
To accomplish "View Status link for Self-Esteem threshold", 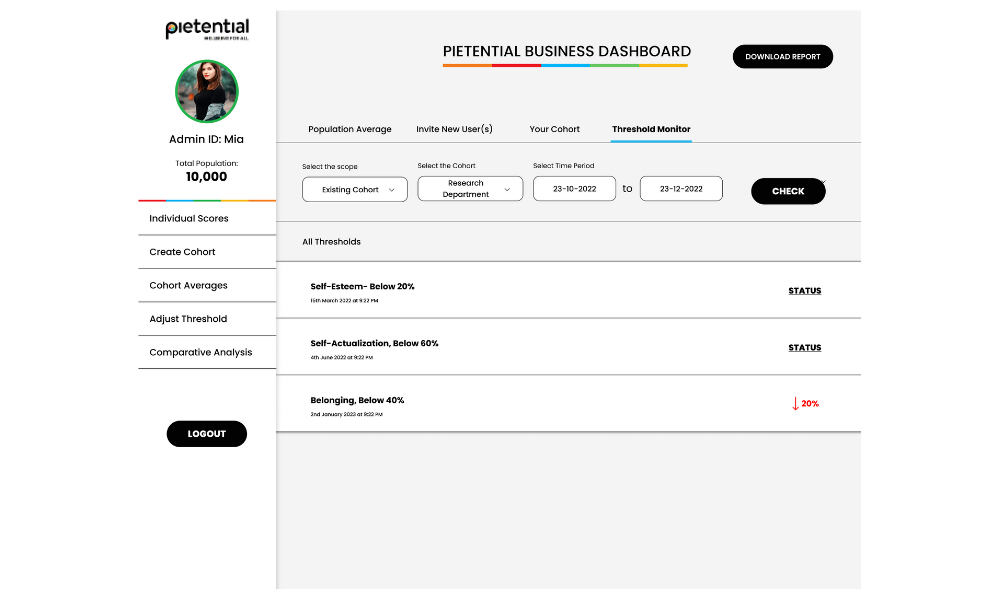I will pyautogui.click(x=804, y=291).
